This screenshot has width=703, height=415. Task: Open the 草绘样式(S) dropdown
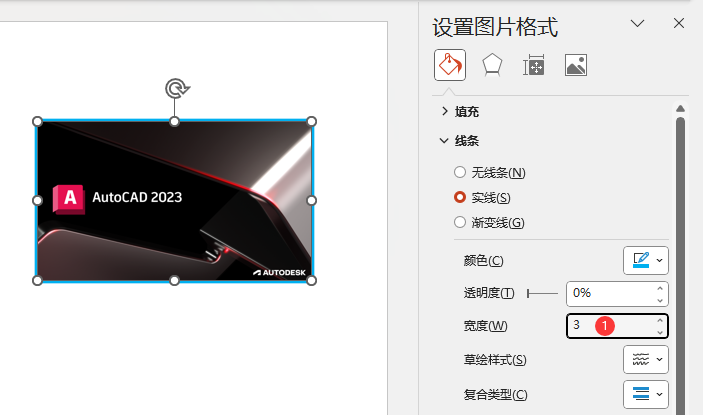click(x=646, y=359)
